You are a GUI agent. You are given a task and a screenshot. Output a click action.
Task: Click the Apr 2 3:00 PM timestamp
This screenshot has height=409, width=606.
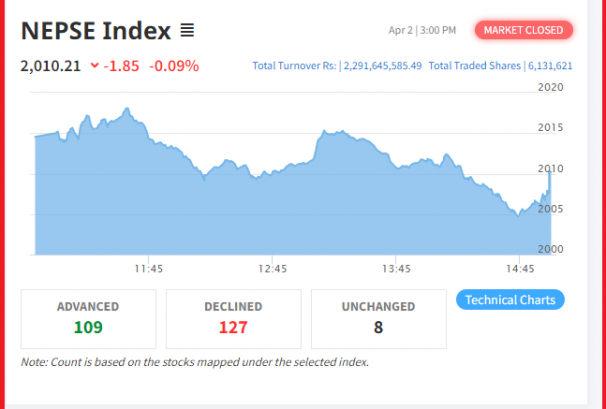[422, 30]
